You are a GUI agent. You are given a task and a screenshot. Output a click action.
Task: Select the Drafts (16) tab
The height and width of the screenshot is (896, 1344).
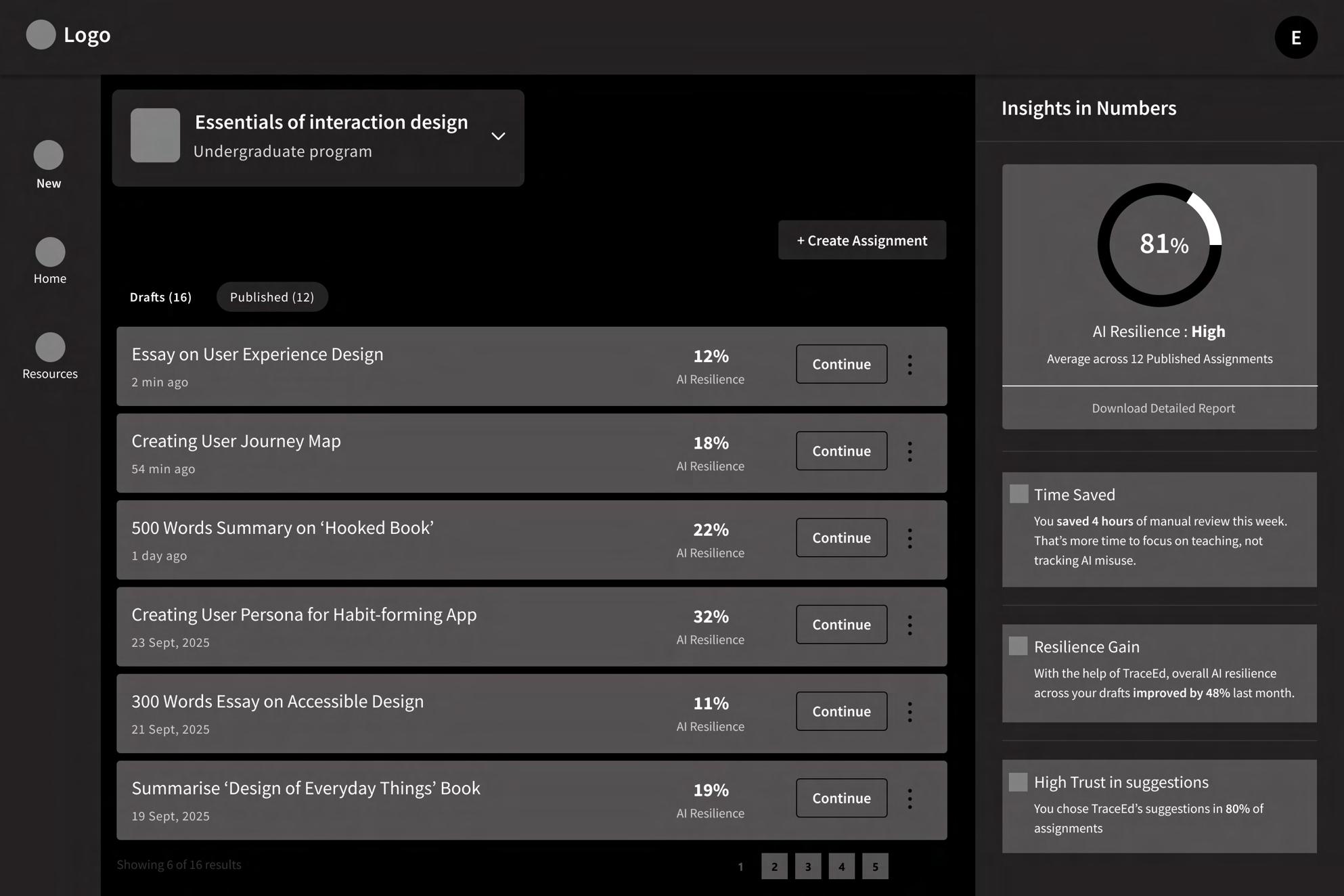tap(160, 297)
